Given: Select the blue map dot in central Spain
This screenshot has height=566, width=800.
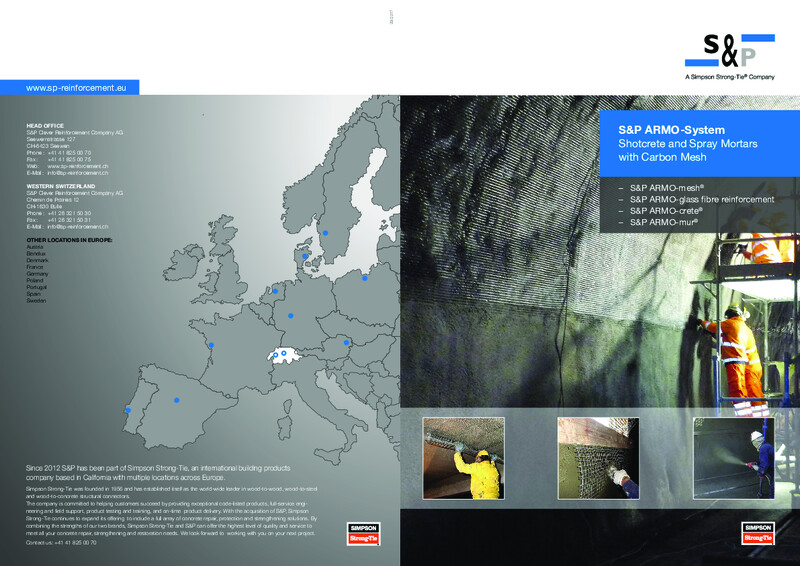Looking at the screenshot, I should [177, 400].
